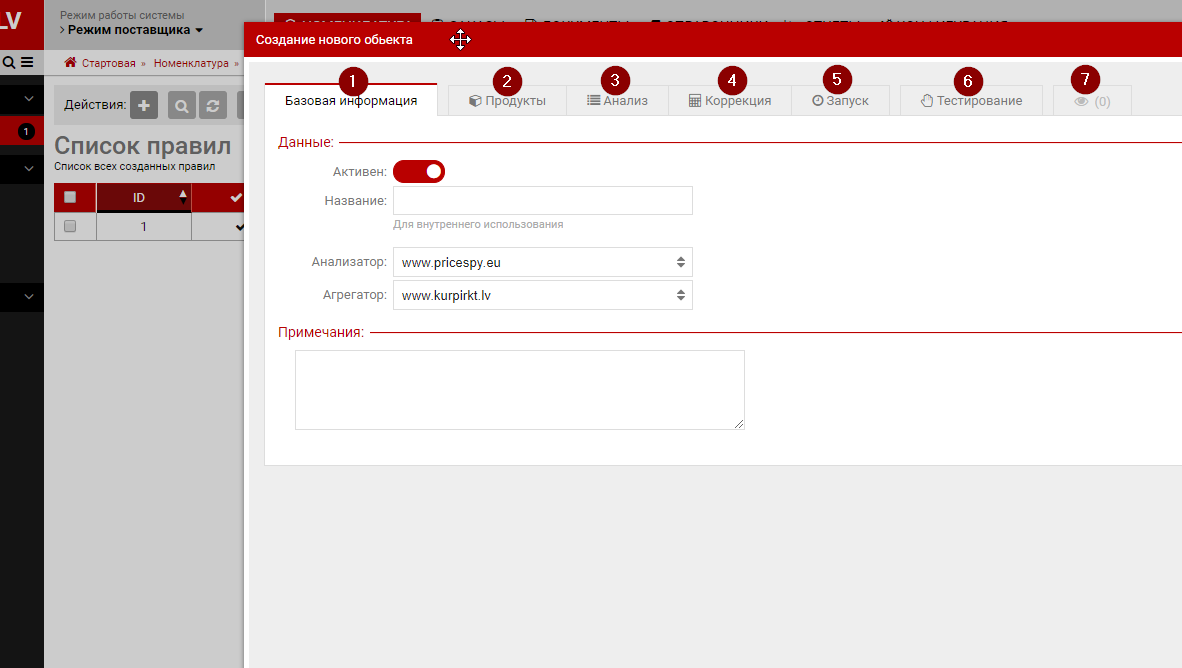Open the eye icon tab with (0)

1092,101
